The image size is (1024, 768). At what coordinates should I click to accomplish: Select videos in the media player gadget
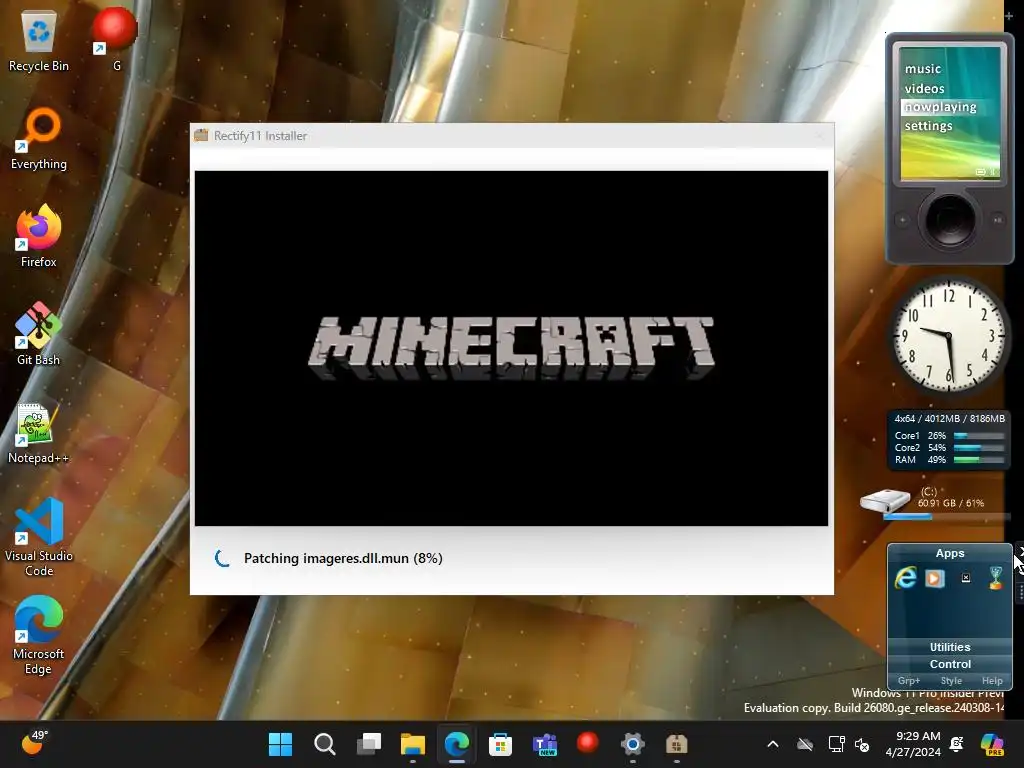[x=924, y=88]
